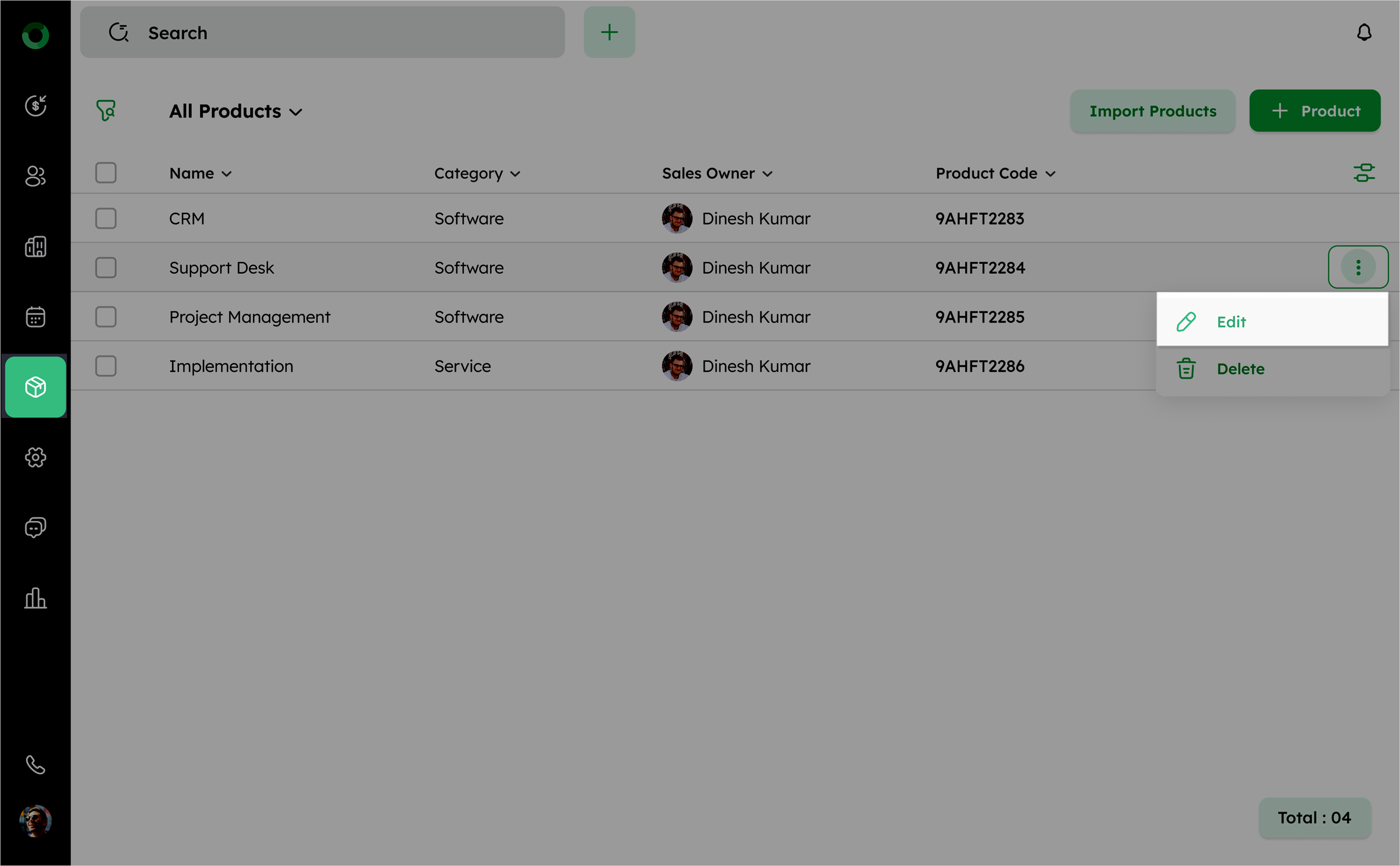
Task: Open the contacts icon in the sidebar
Action: click(35, 176)
